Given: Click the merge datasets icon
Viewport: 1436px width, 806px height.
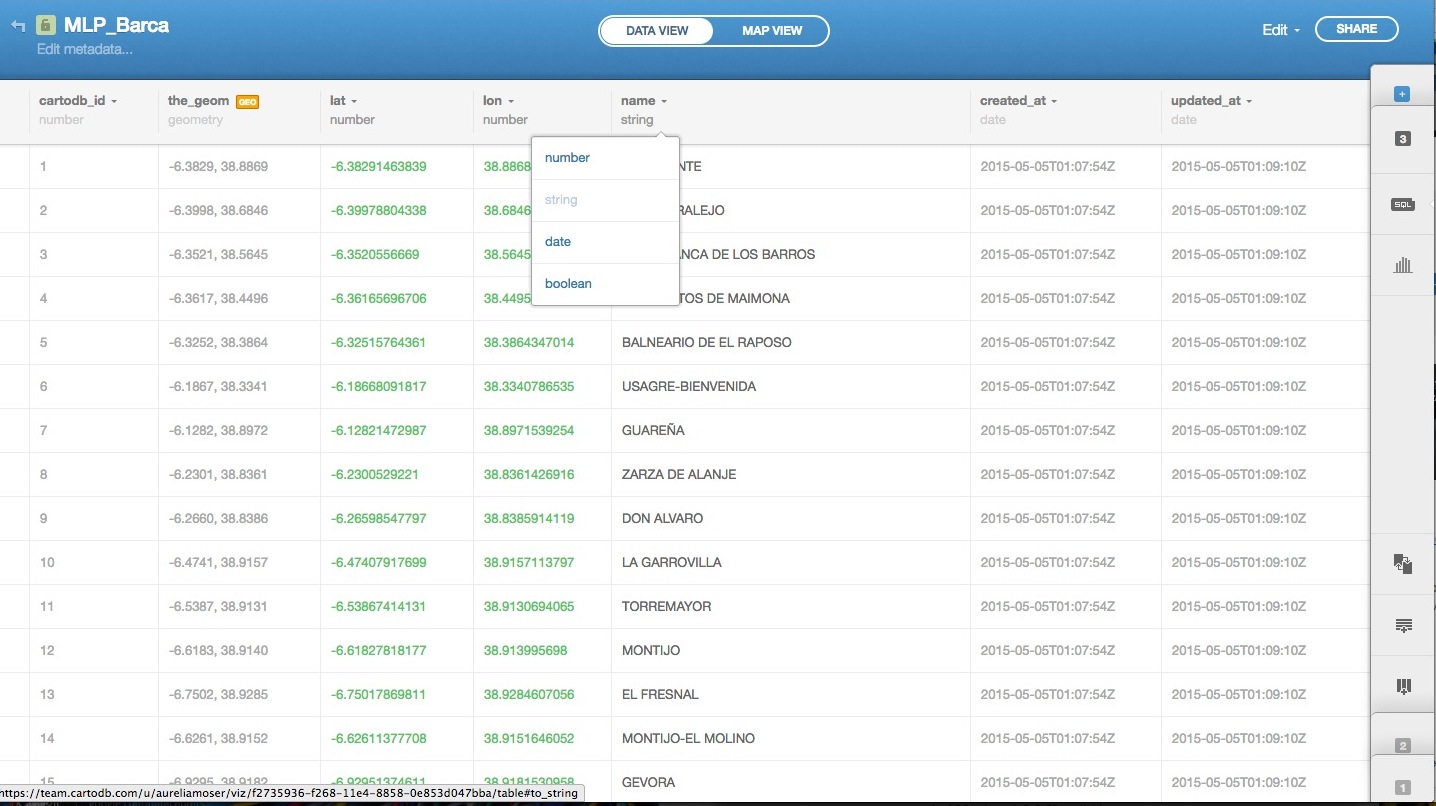Looking at the screenshot, I should (x=1403, y=564).
